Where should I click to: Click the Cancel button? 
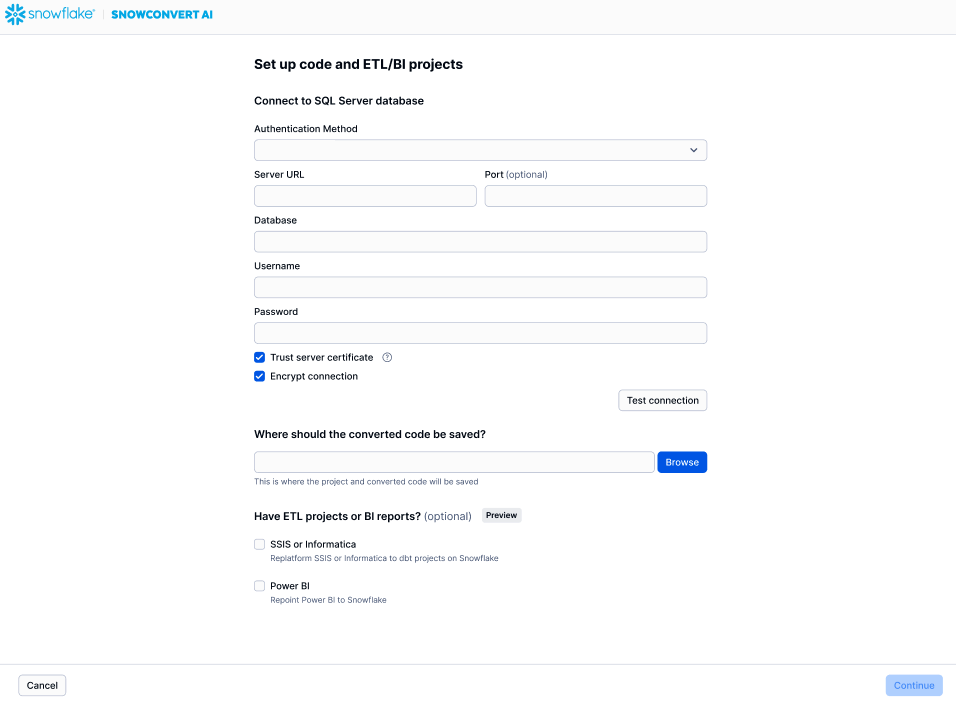click(x=42, y=685)
